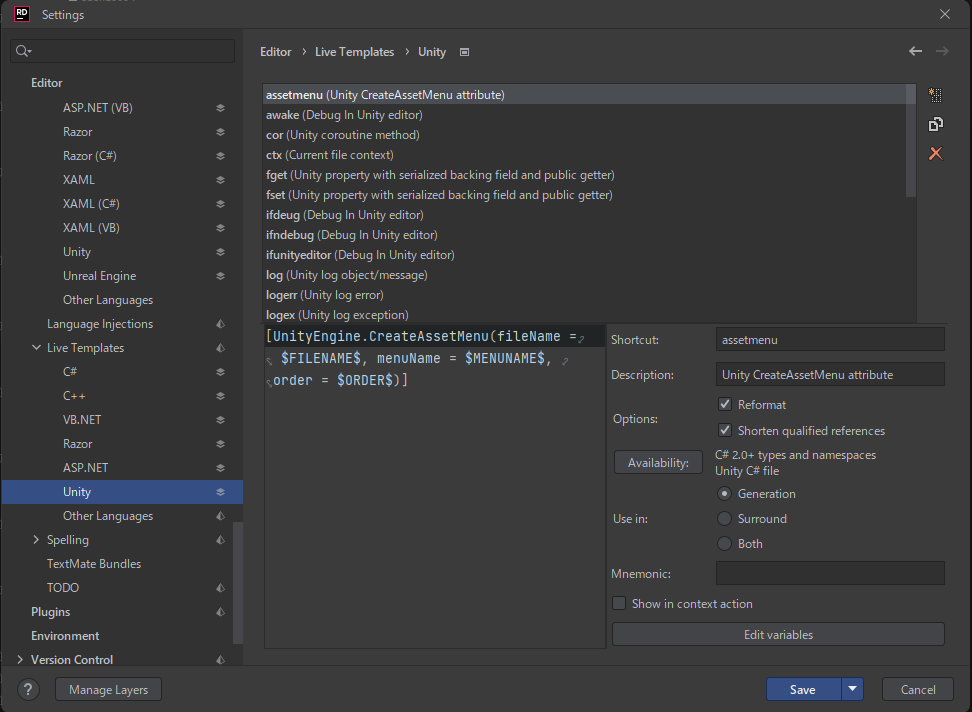This screenshot has height=712, width=972.
Task: Click layer icon next to Plugins
Action: [220, 612]
